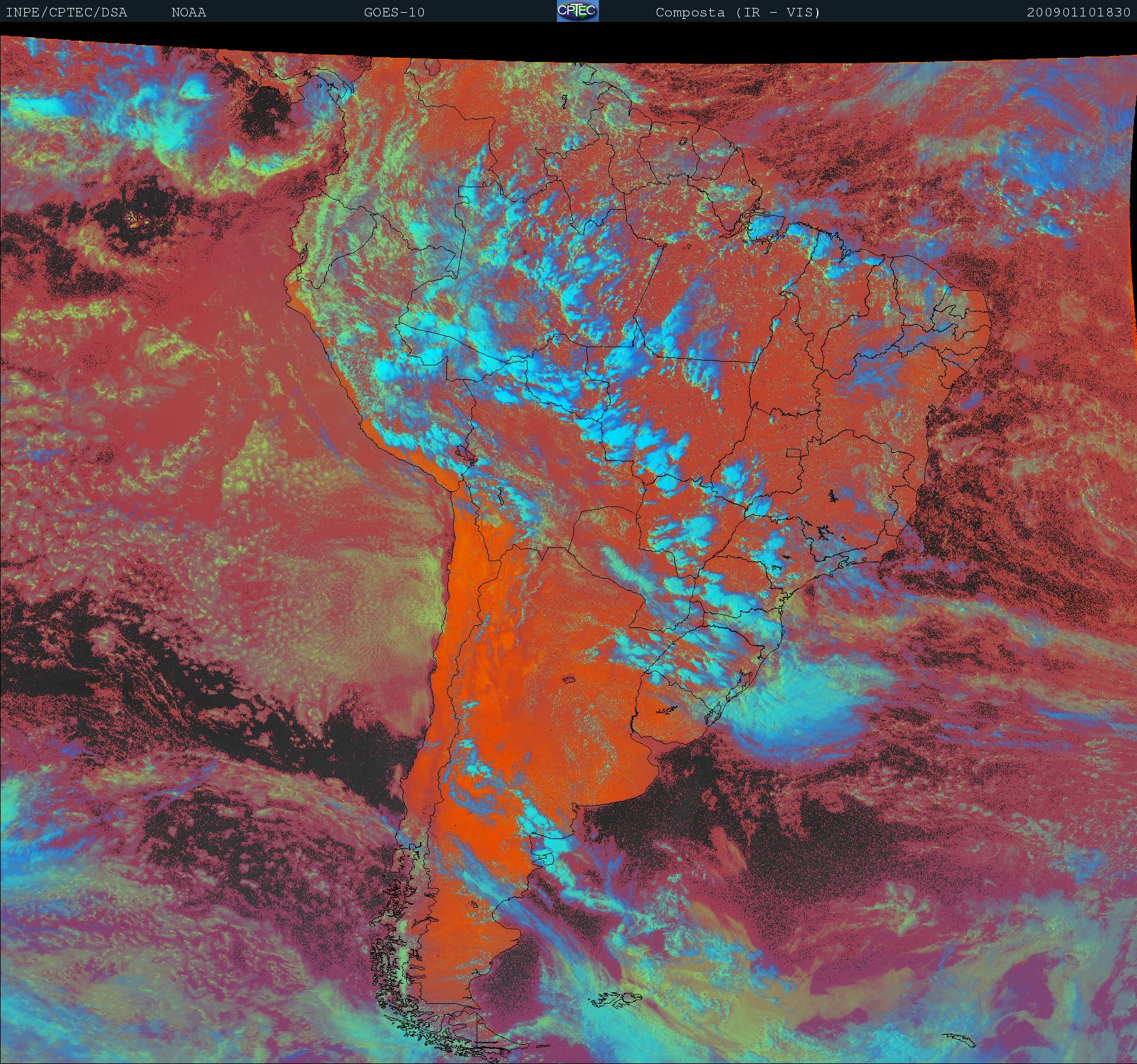Click the INPE/CPTEC/DSA header label
Viewport: 1137px width, 1064px height.
click(66, 12)
